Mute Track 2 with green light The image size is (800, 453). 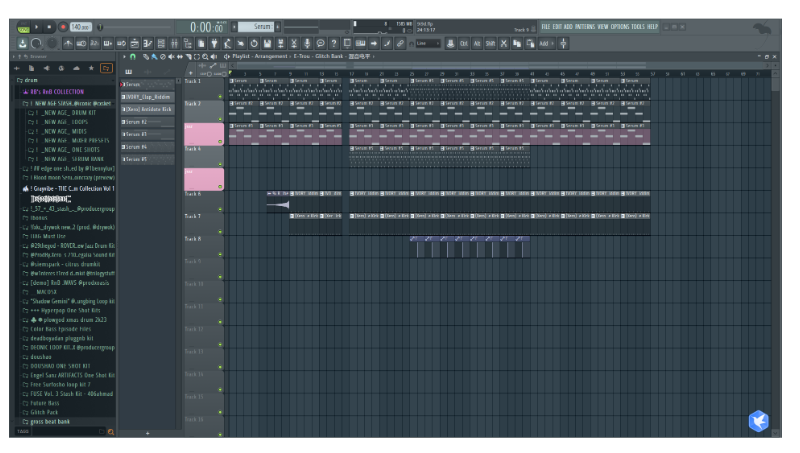220,119
